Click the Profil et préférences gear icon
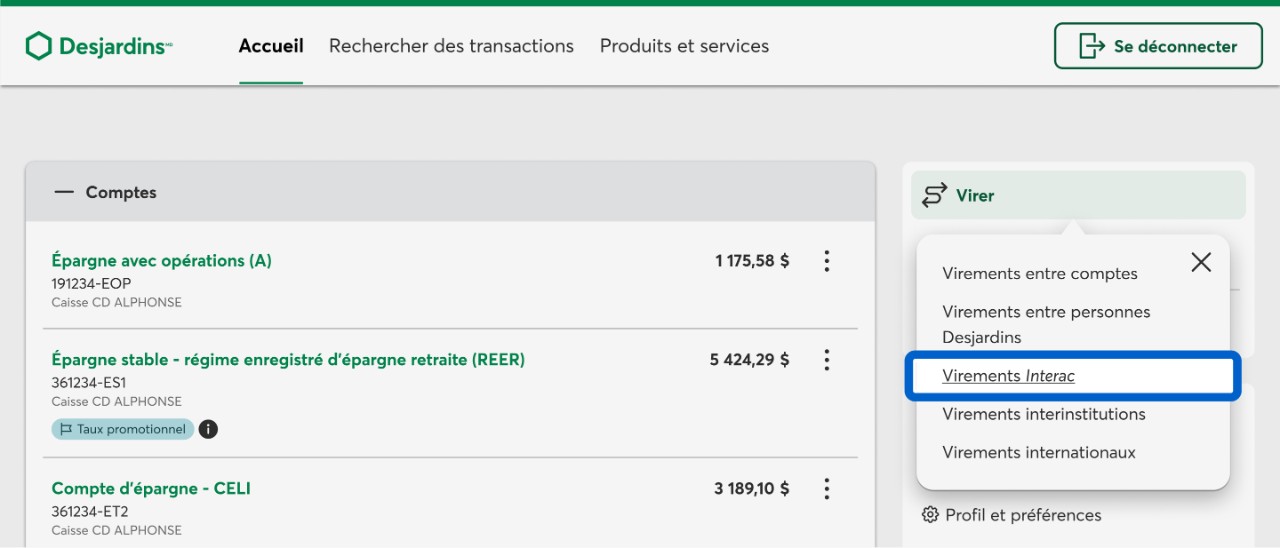The image size is (1280, 548). point(930,515)
